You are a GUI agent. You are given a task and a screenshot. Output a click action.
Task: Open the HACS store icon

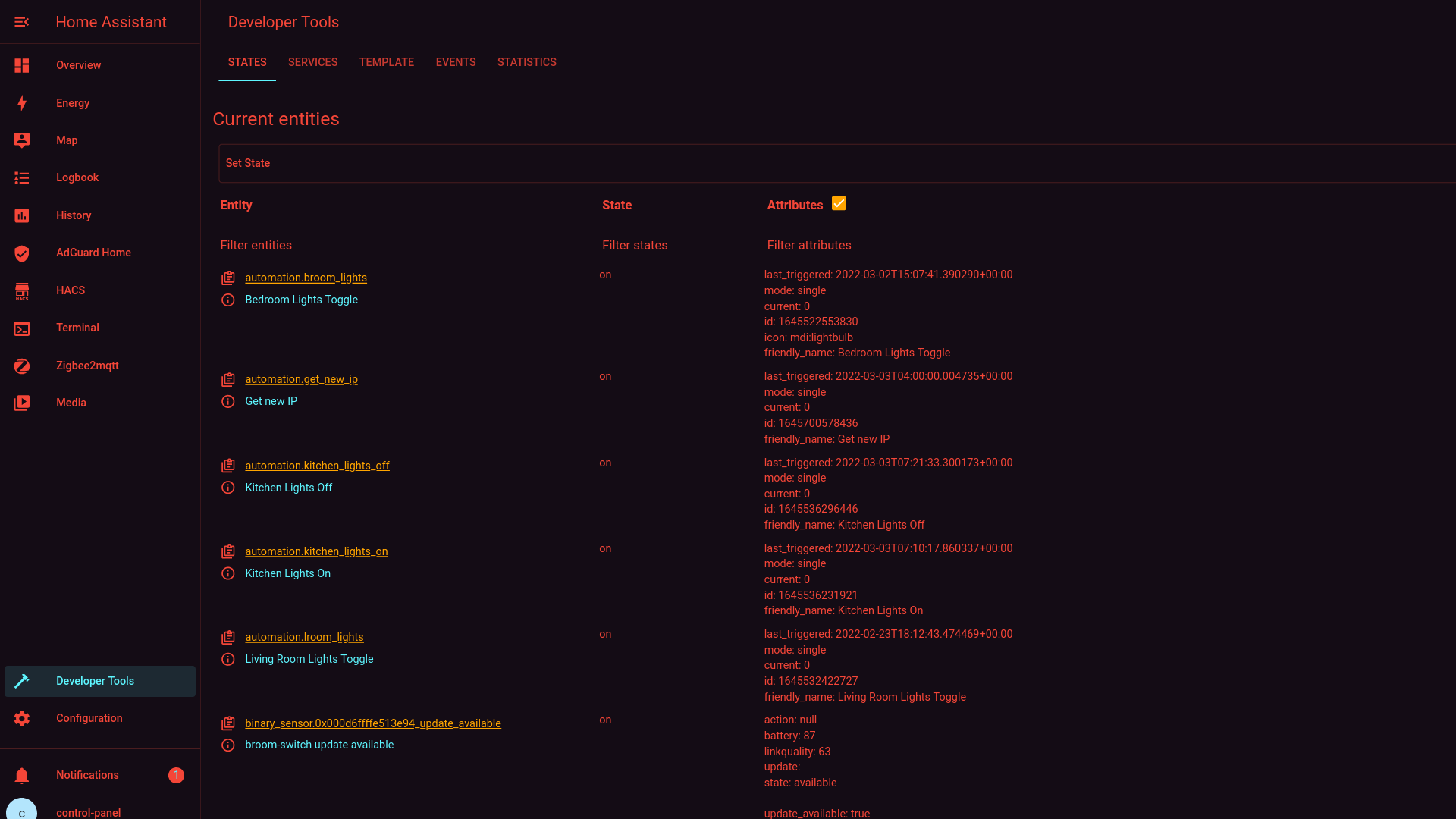[22, 290]
